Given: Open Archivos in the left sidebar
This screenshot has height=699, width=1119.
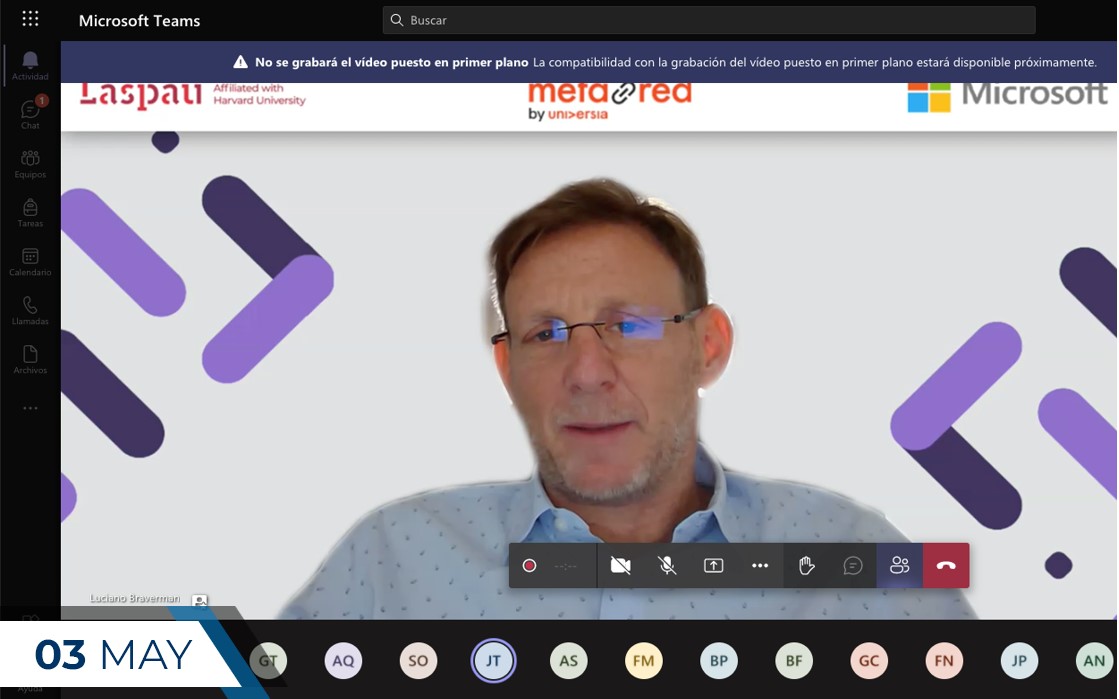Looking at the screenshot, I should tap(30, 359).
